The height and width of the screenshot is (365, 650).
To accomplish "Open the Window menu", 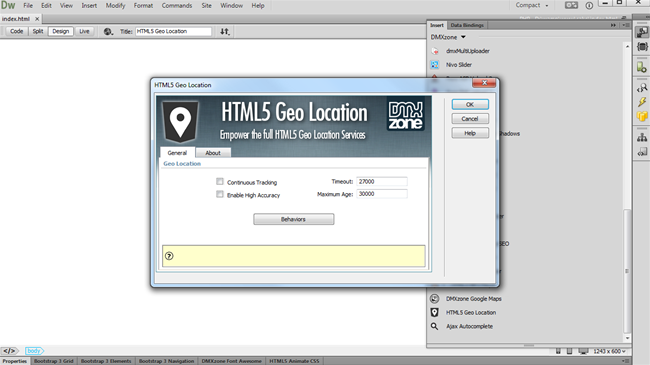I will pyautogui.click(x=231, y=5).
